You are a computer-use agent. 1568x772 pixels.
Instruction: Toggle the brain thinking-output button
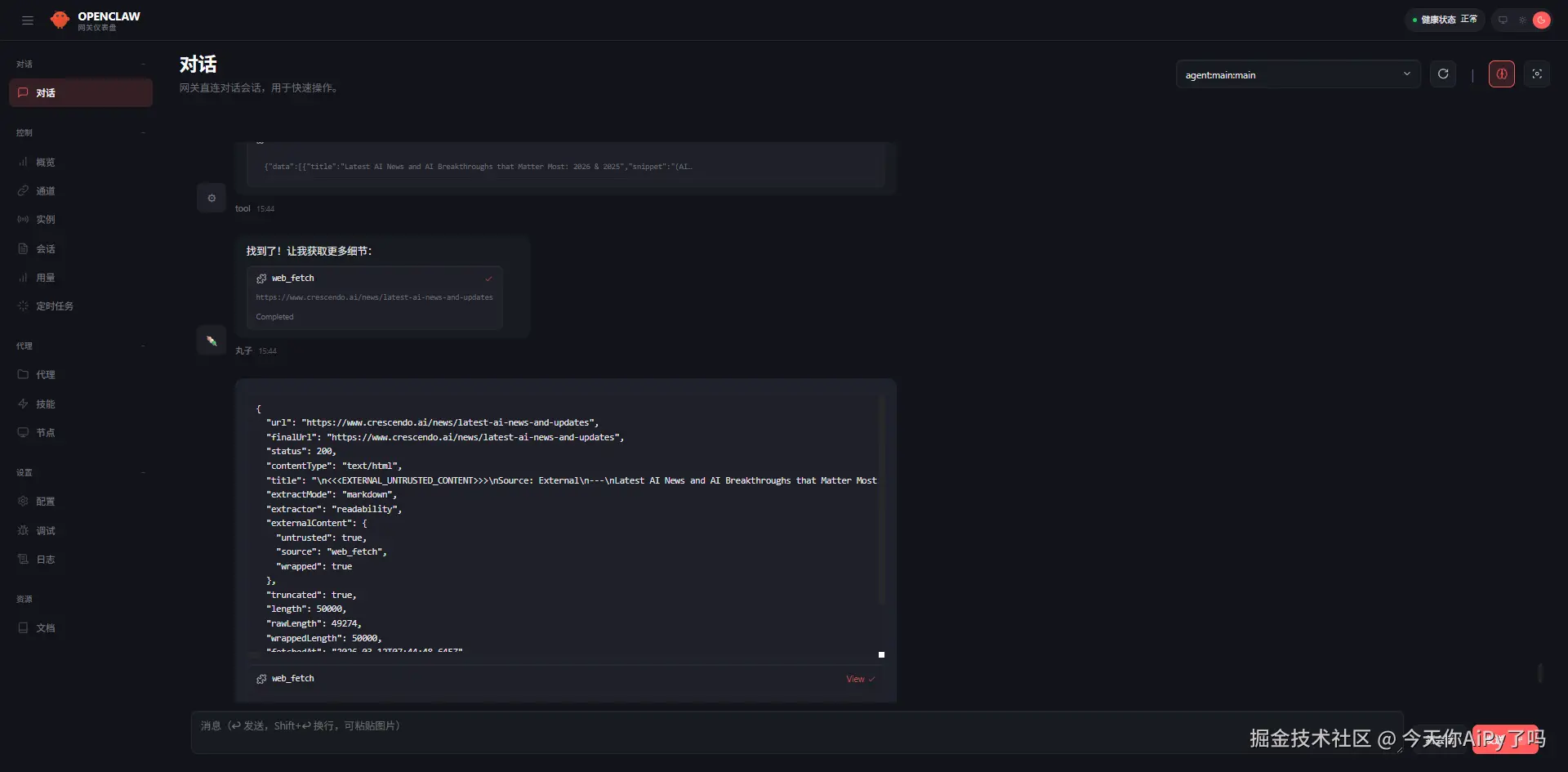(1501, 74)
